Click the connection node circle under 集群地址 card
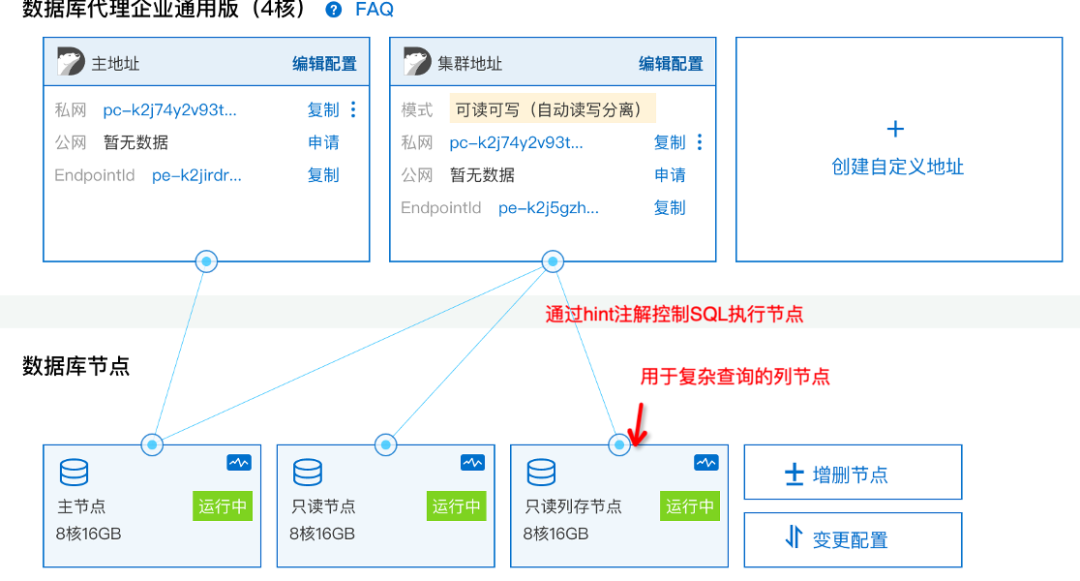Viewport: 1080px width, 581px height. coord(552,261)
